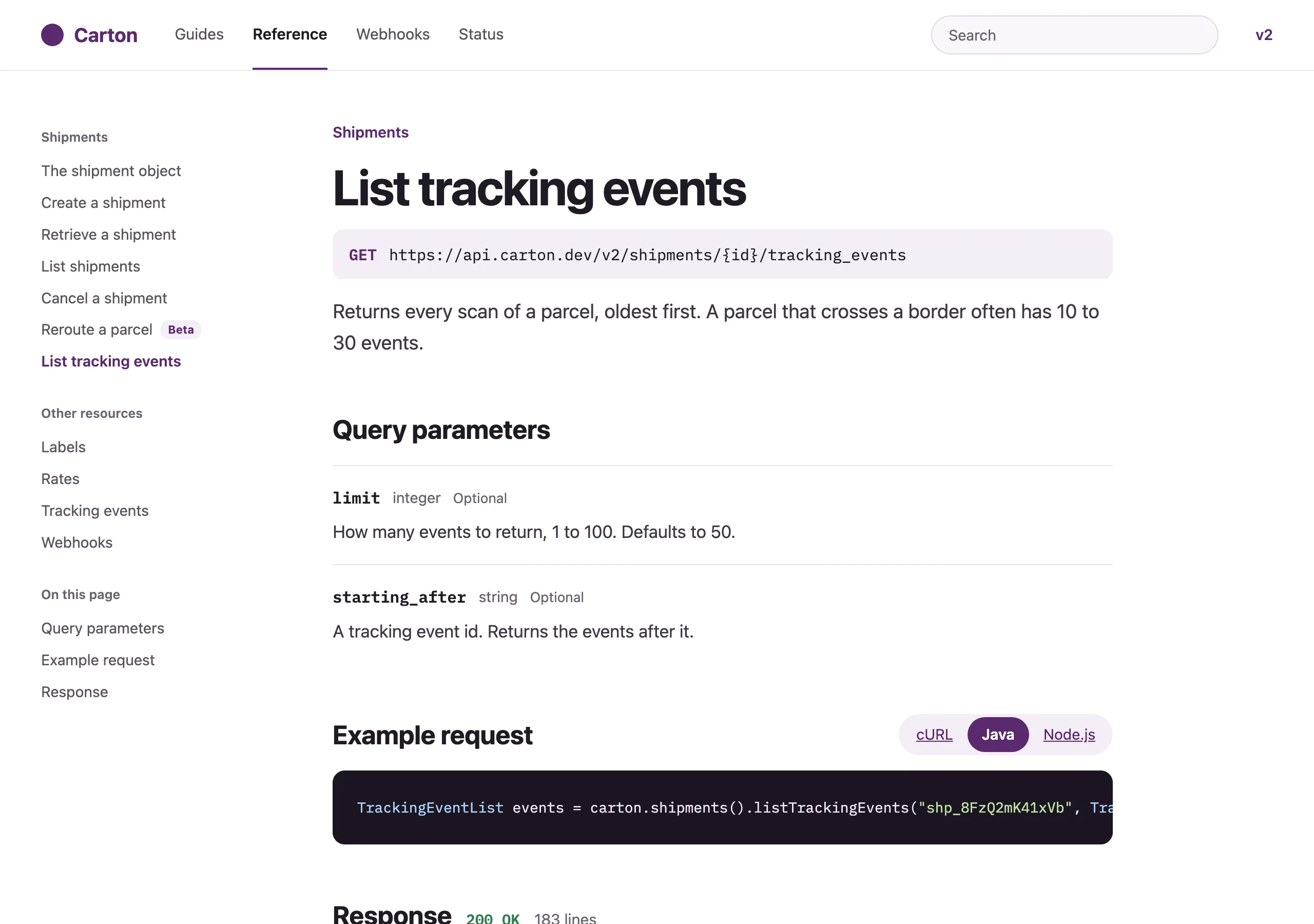
Task: Open Webhooks in the sidebar resources
Action: 76,543
